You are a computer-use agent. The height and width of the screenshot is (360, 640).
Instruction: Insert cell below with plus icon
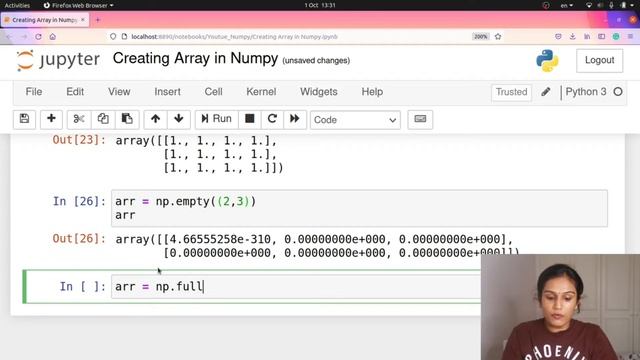pos(51,119)
